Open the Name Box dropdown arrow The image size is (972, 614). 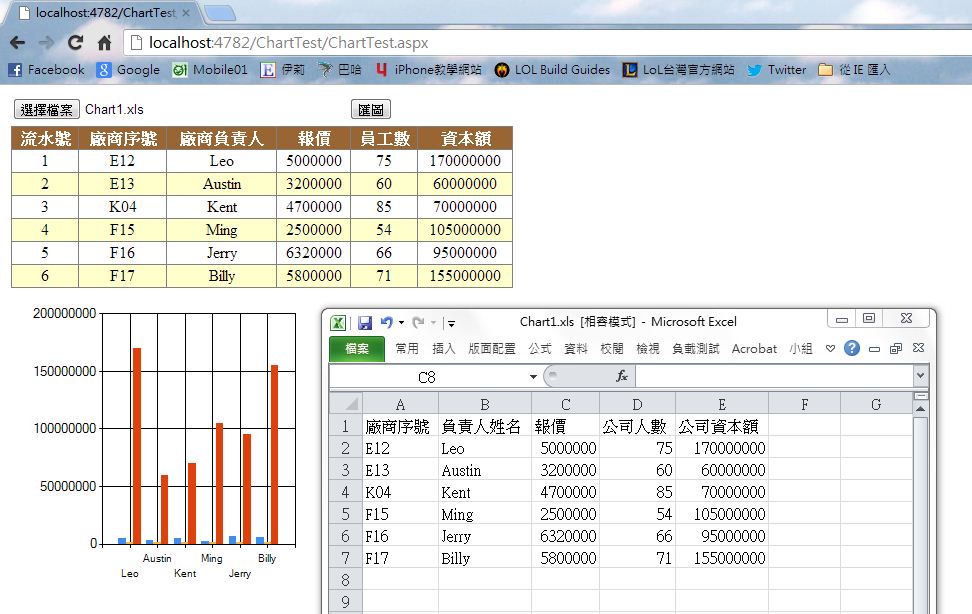[x=533, y=376]
